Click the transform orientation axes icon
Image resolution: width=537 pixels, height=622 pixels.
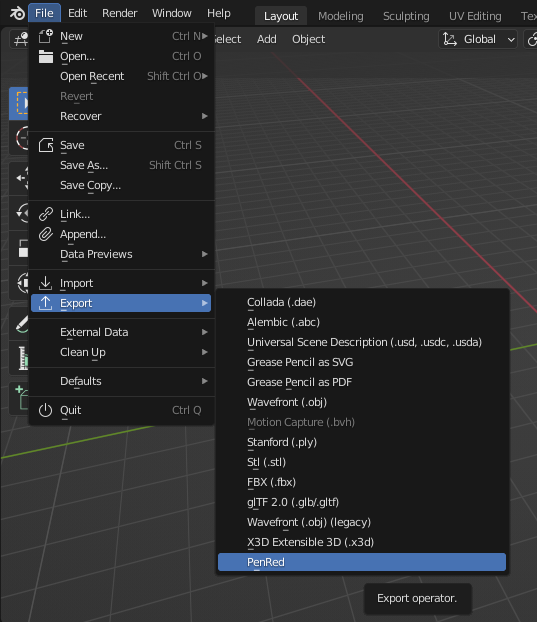click(x=450, y=39)
